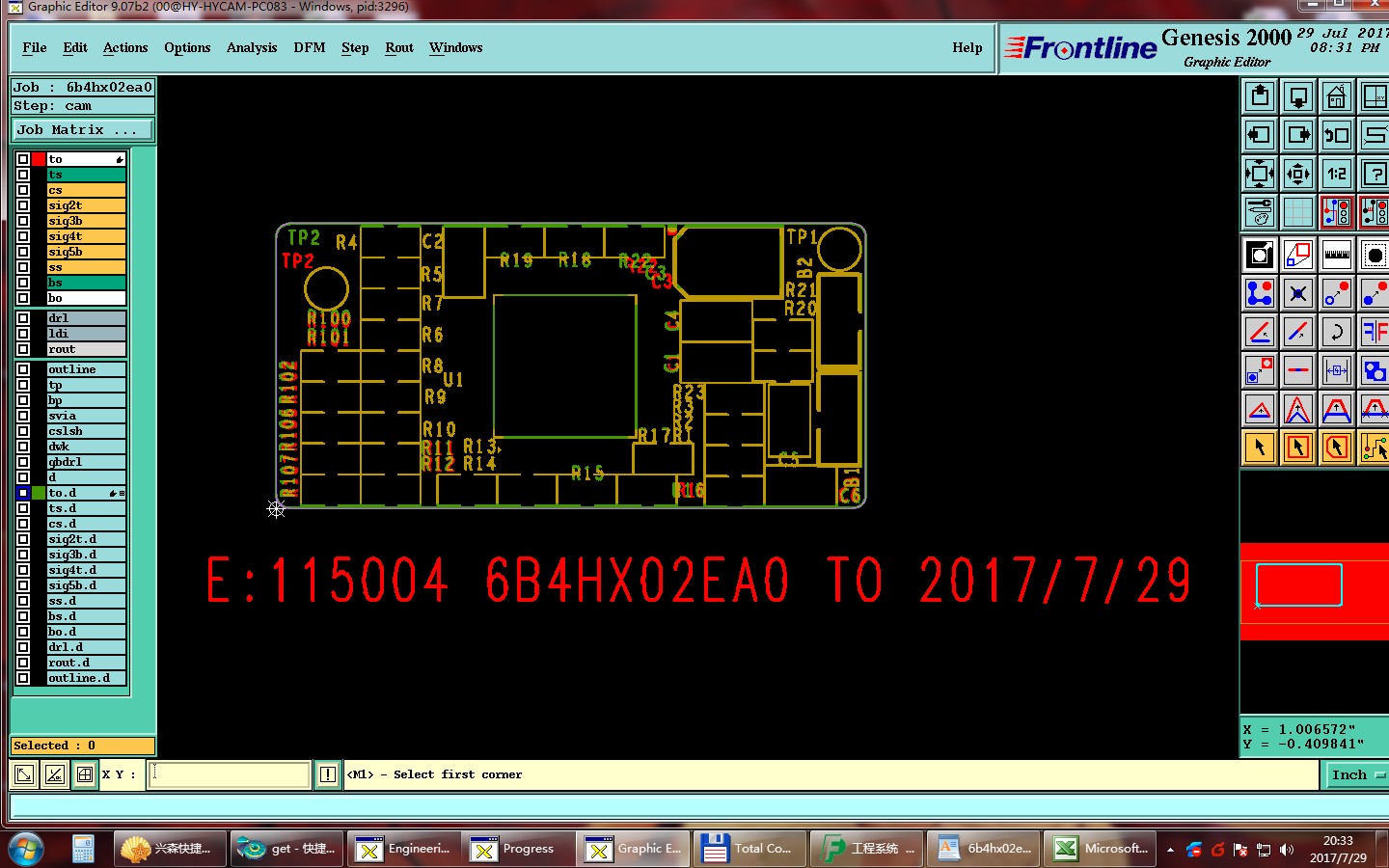Viewport: 1389px width, 868px height.
Task: Open the Options menu
Action: (x=187, y=47)
